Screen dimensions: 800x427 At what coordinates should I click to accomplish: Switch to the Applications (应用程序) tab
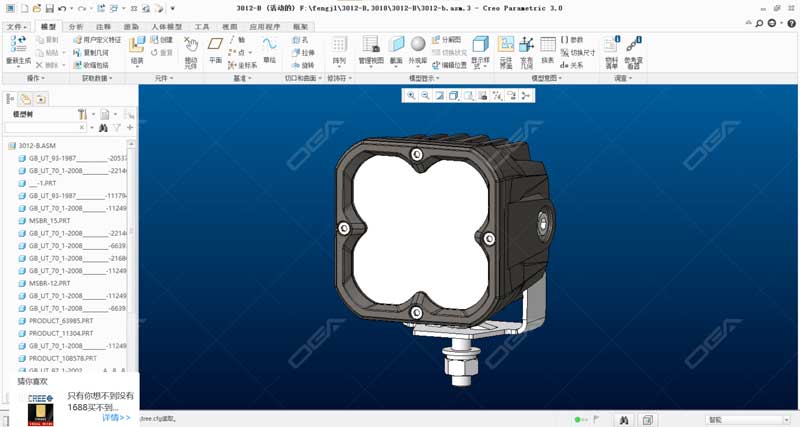click(x=265, y=27)
